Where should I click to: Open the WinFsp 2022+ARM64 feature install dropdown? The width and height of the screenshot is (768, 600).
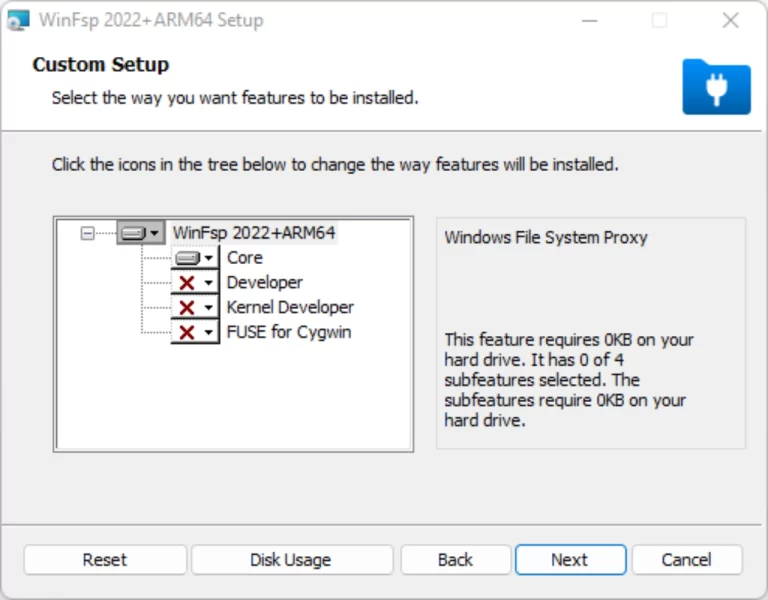(x=141, y=233)
